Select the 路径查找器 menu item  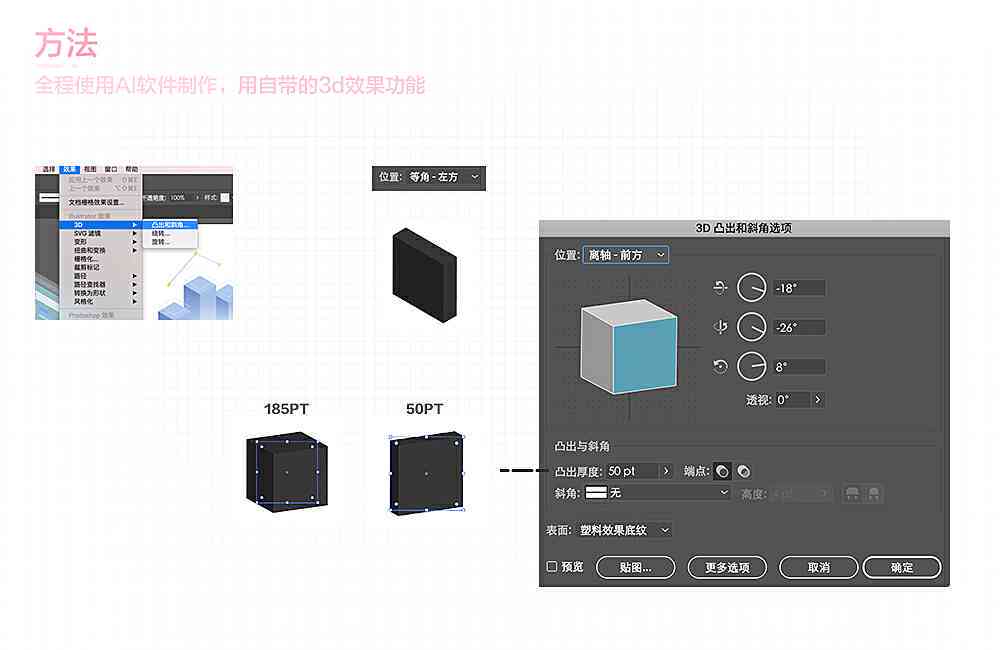click(x=101, y=284)
